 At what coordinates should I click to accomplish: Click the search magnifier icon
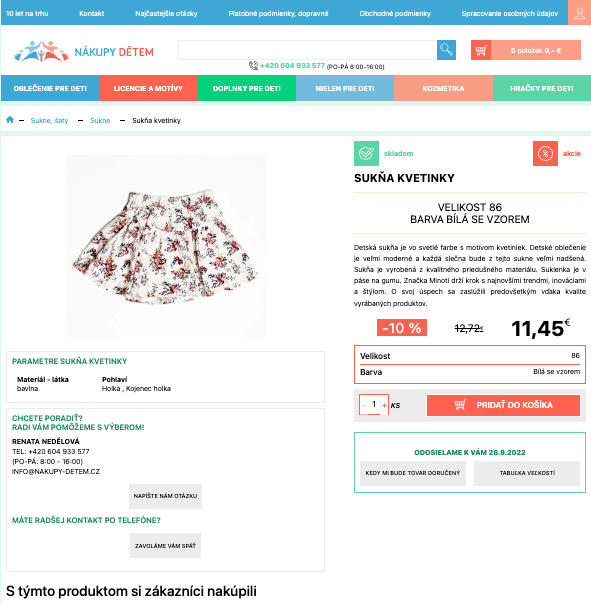[446, 50]
